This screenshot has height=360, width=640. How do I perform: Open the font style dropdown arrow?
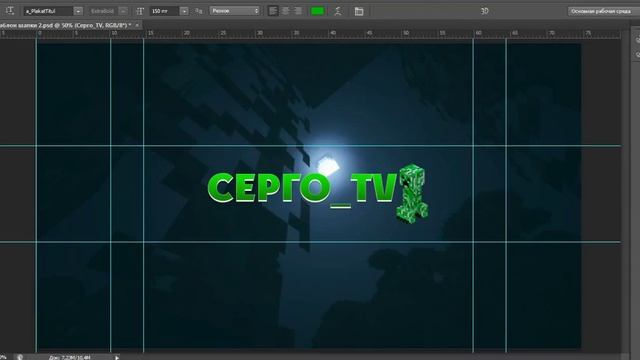123,11
